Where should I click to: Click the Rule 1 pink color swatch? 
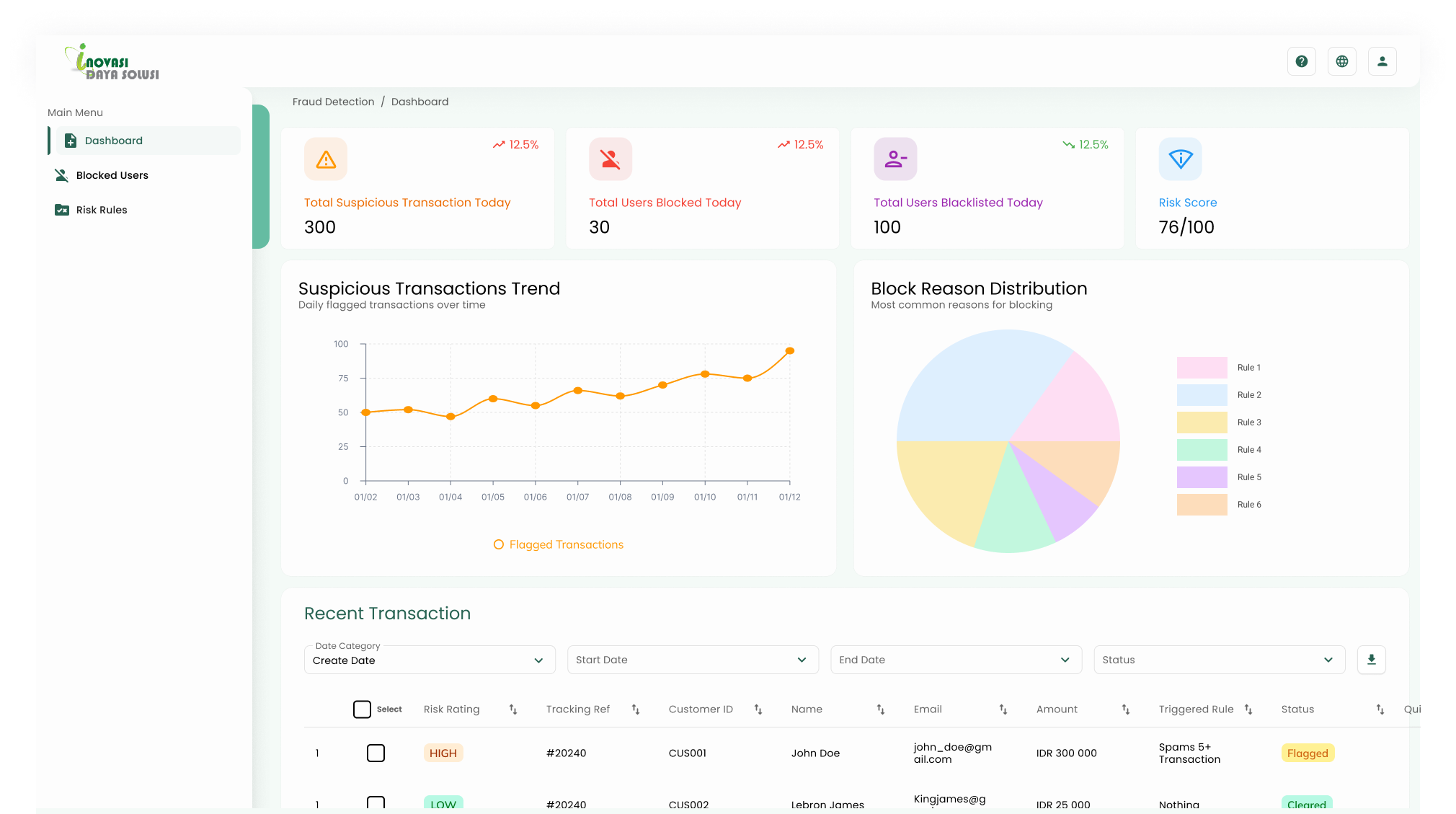1201,367
